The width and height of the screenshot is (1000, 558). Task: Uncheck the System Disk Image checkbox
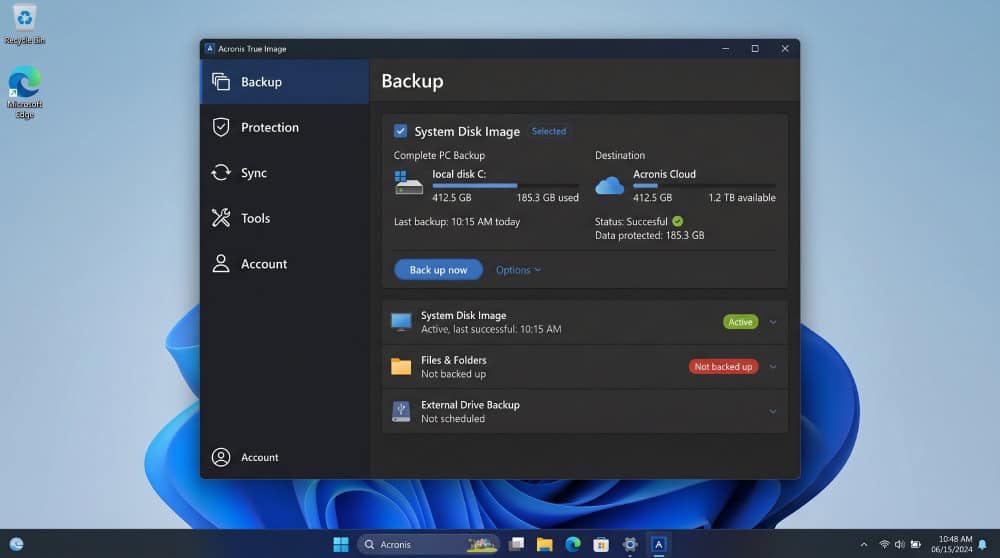[x=400, y=131]
